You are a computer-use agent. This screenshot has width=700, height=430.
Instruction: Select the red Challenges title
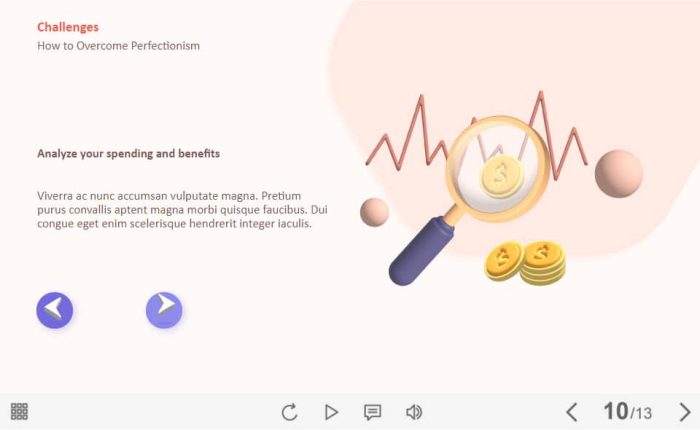point(68,27)
